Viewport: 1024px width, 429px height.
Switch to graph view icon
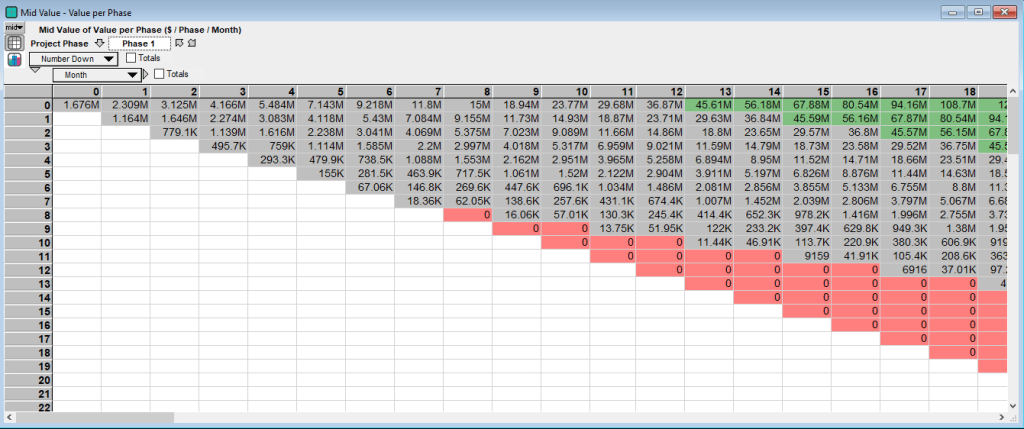[15, 60]
